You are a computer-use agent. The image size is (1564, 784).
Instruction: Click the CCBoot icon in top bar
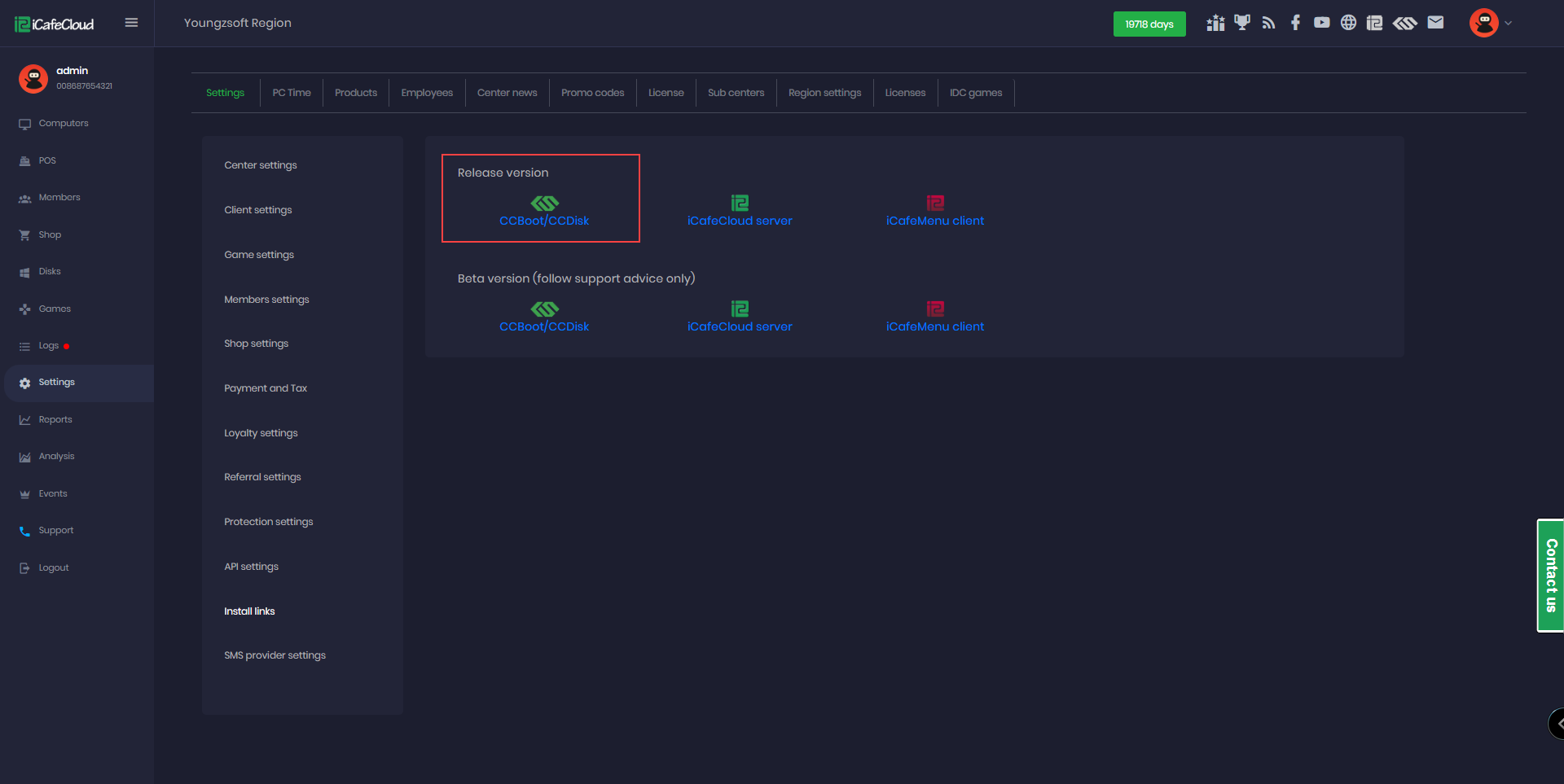pos(1404,23)
